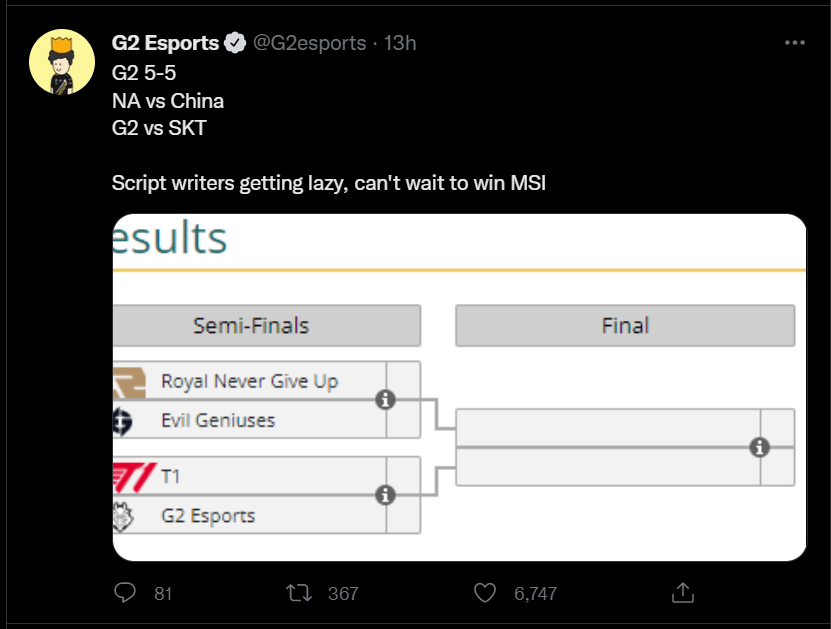Open the 13h timestamp link

tap(400, 43)
